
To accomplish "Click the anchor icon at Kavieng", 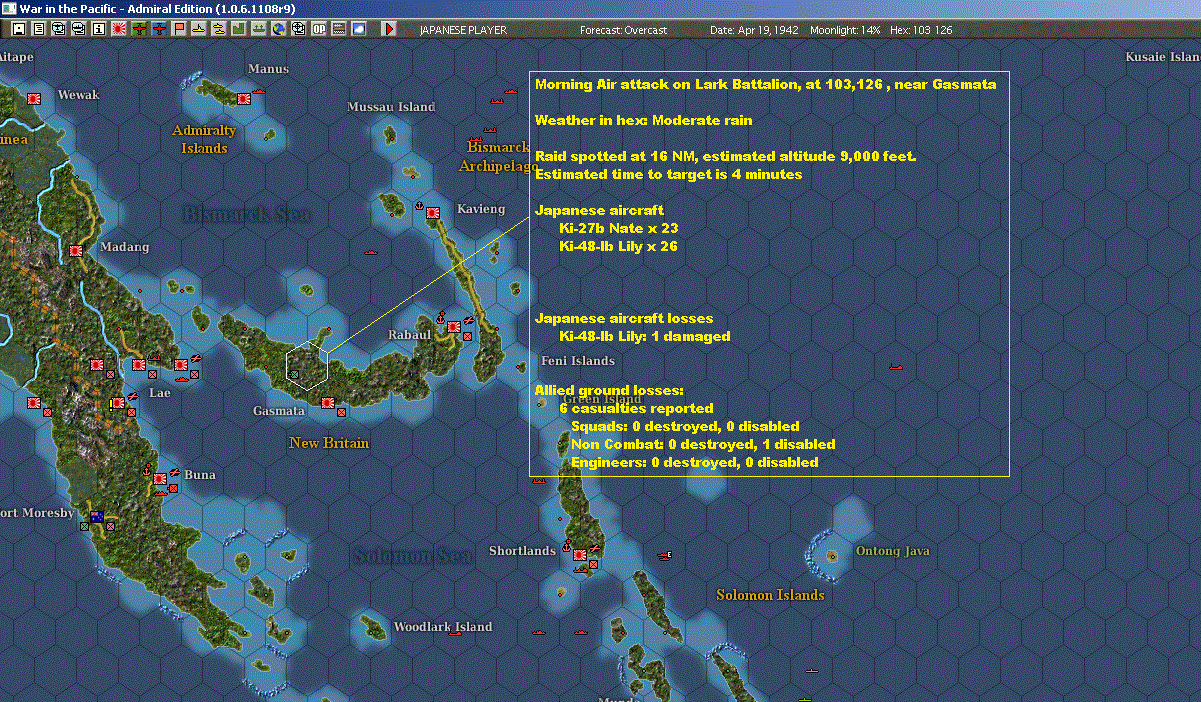I will [420, 205].
